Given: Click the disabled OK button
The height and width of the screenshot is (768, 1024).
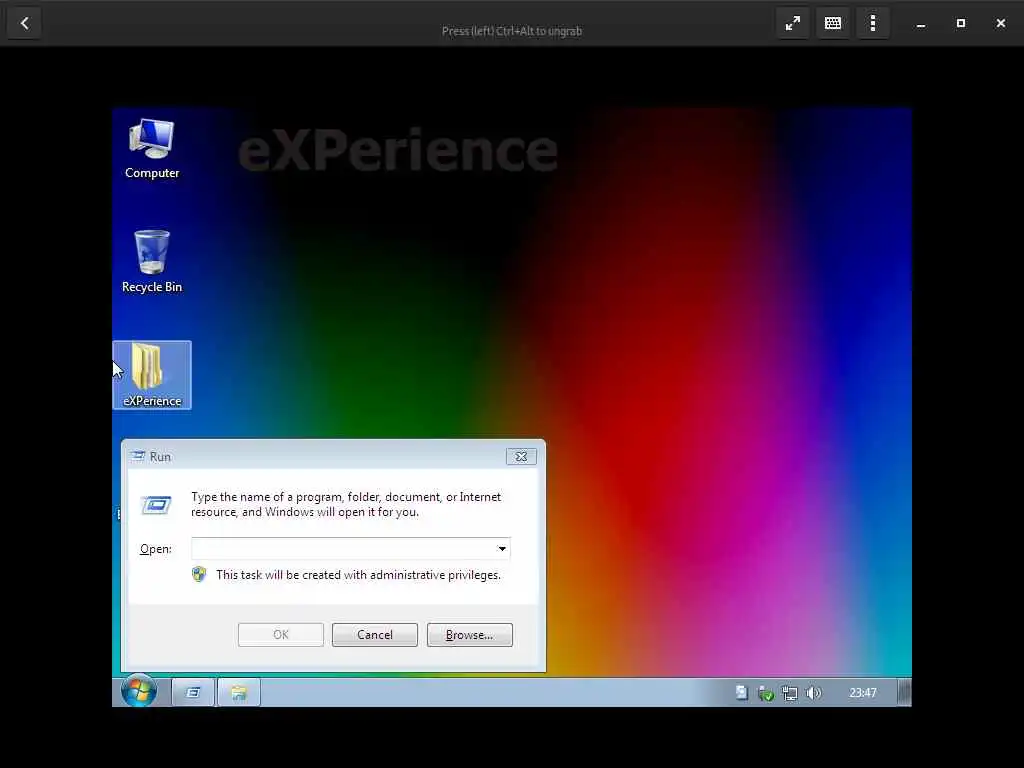Looking at the screenshot, I should (281, 635).
